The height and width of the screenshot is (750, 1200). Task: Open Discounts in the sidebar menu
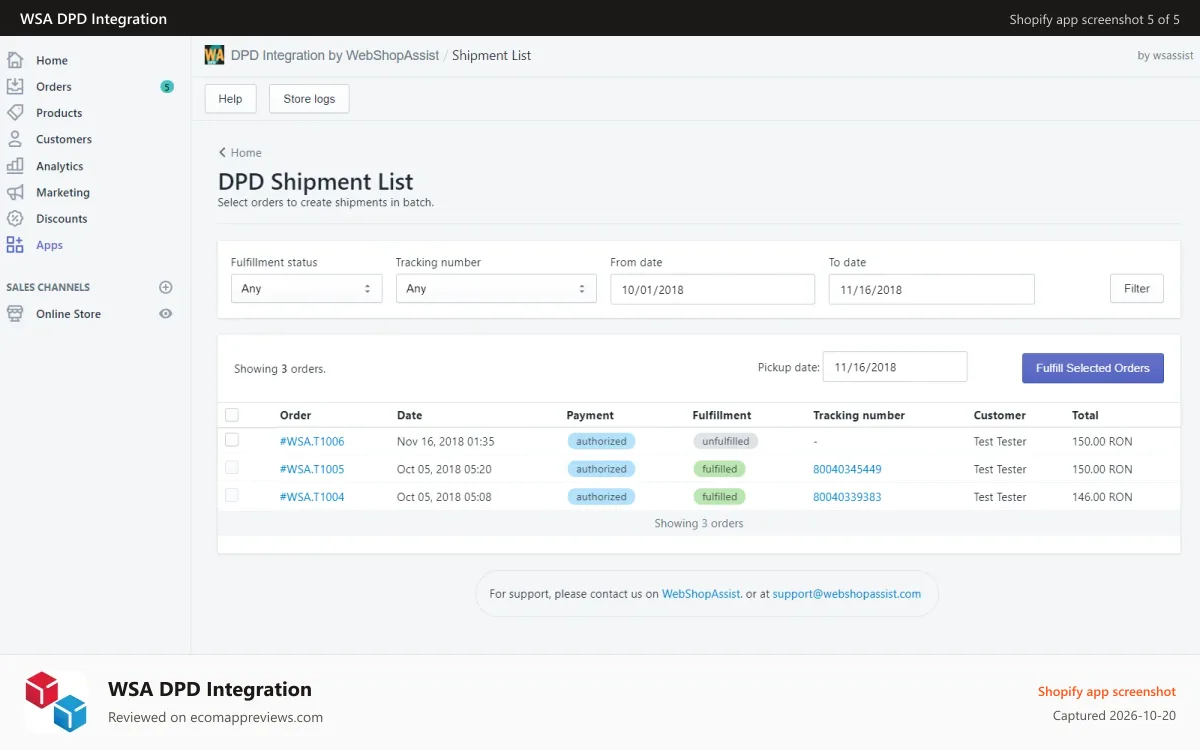click(x=62, y=218)
